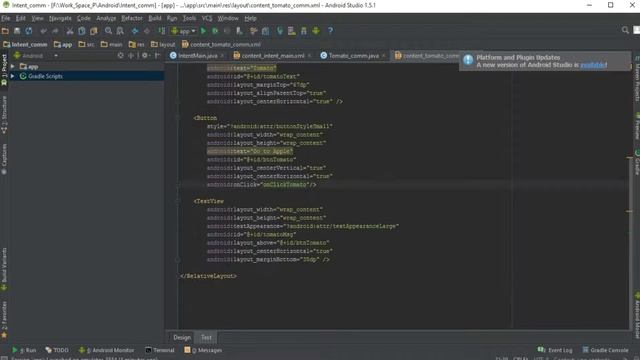Click the res folder breadcrumb
640x360 pixels.
(136, 44)
